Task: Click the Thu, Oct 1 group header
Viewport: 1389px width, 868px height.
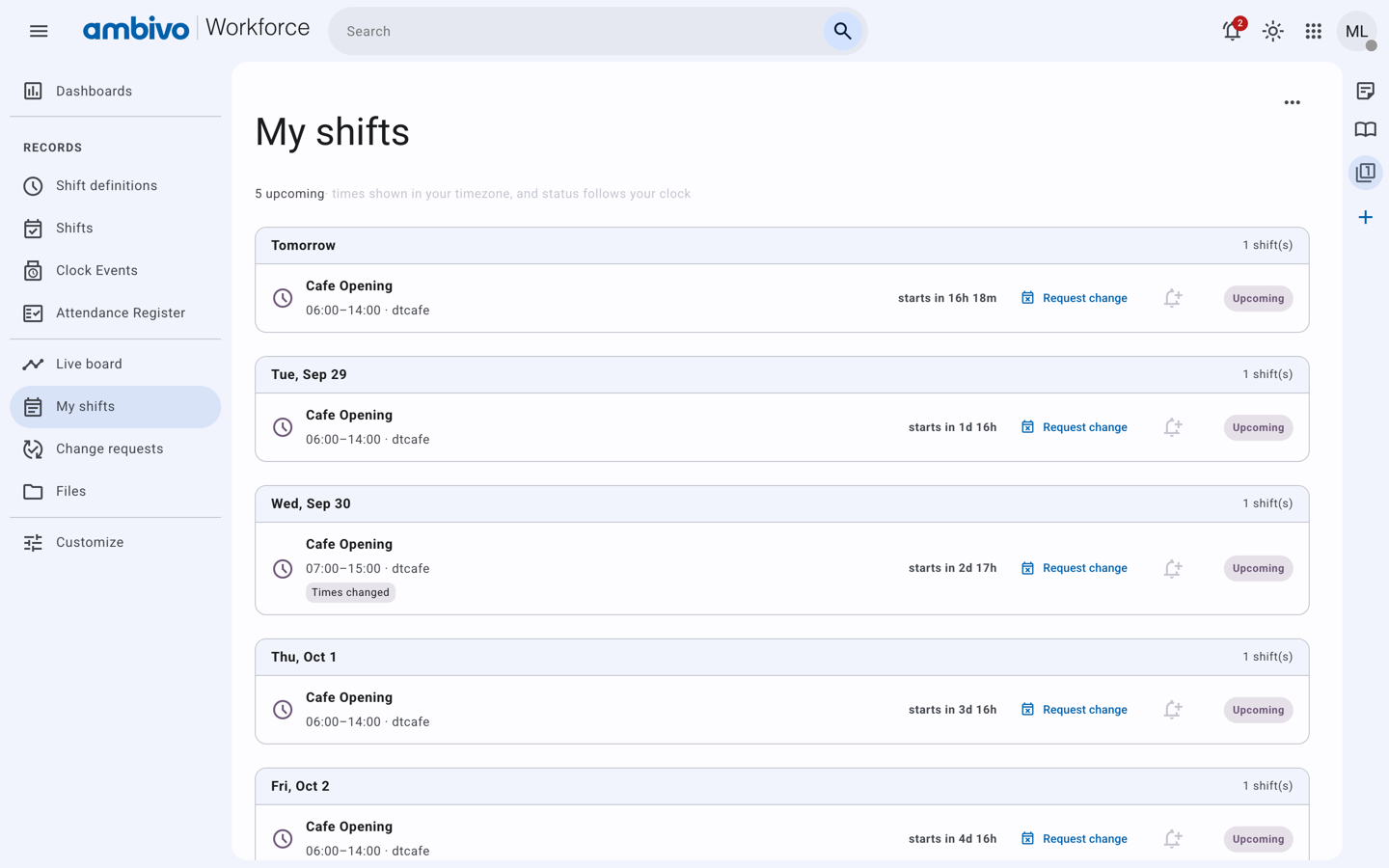Action: tap(782, 657)
